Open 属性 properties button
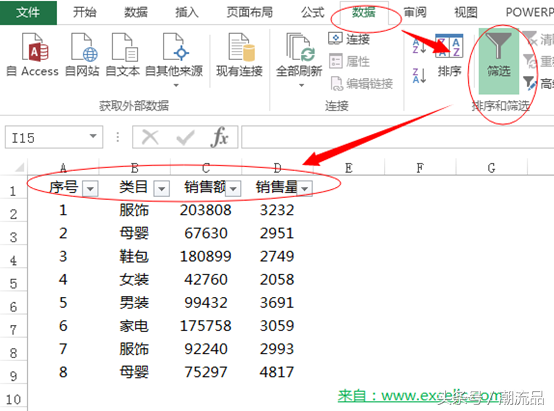Viewport: 554px width, 411px height. pos(349,61)
